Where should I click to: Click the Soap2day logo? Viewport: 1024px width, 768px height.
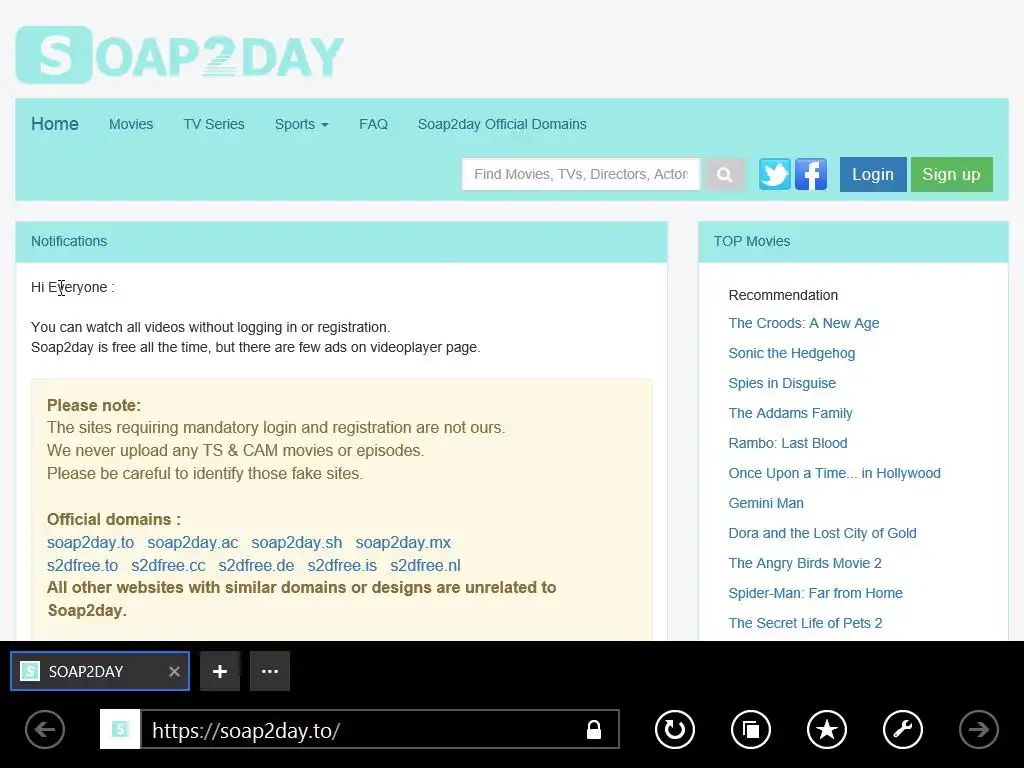[180, 55]
